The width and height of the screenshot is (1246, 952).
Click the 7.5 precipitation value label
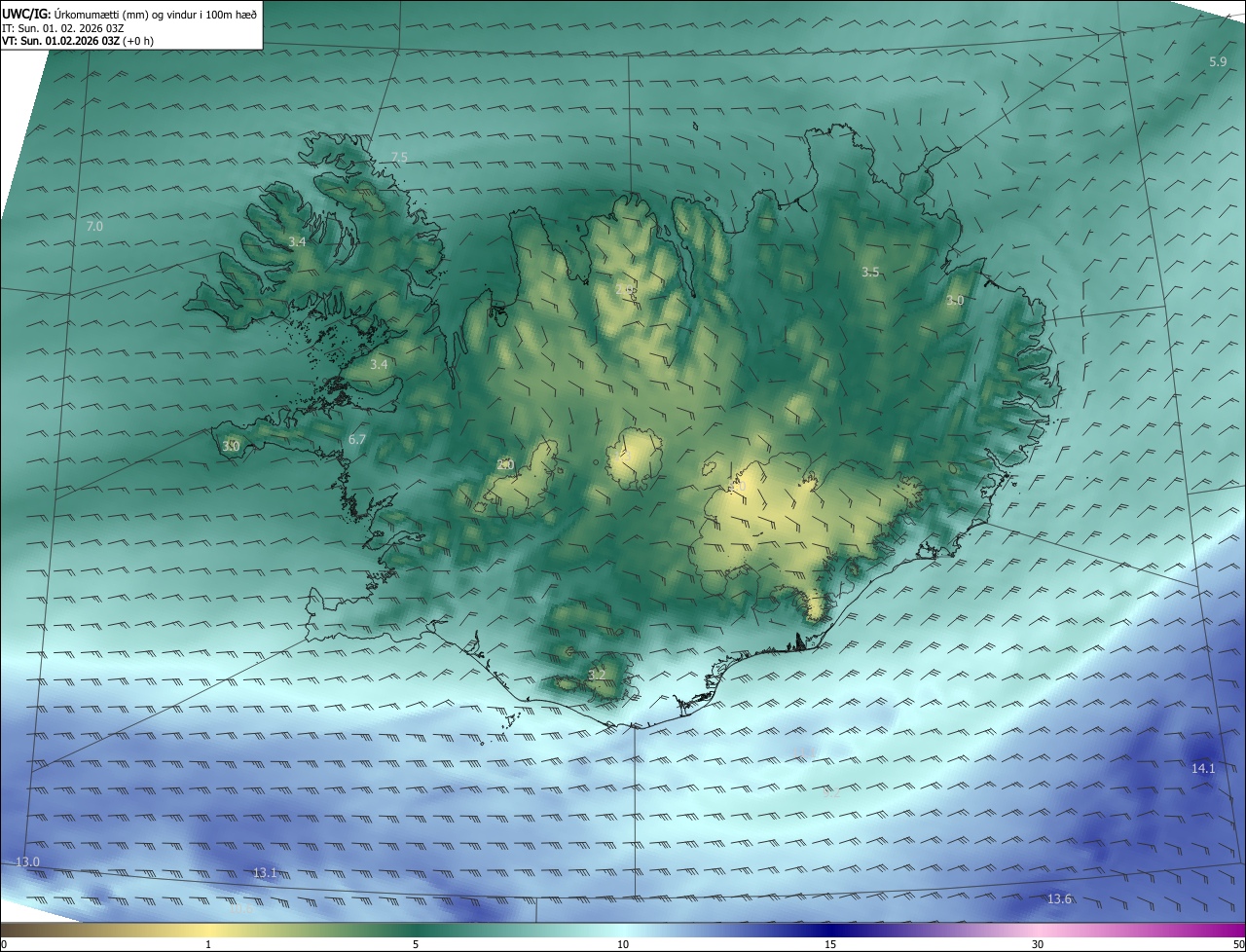pyautogui.click(x=399, y=157)
